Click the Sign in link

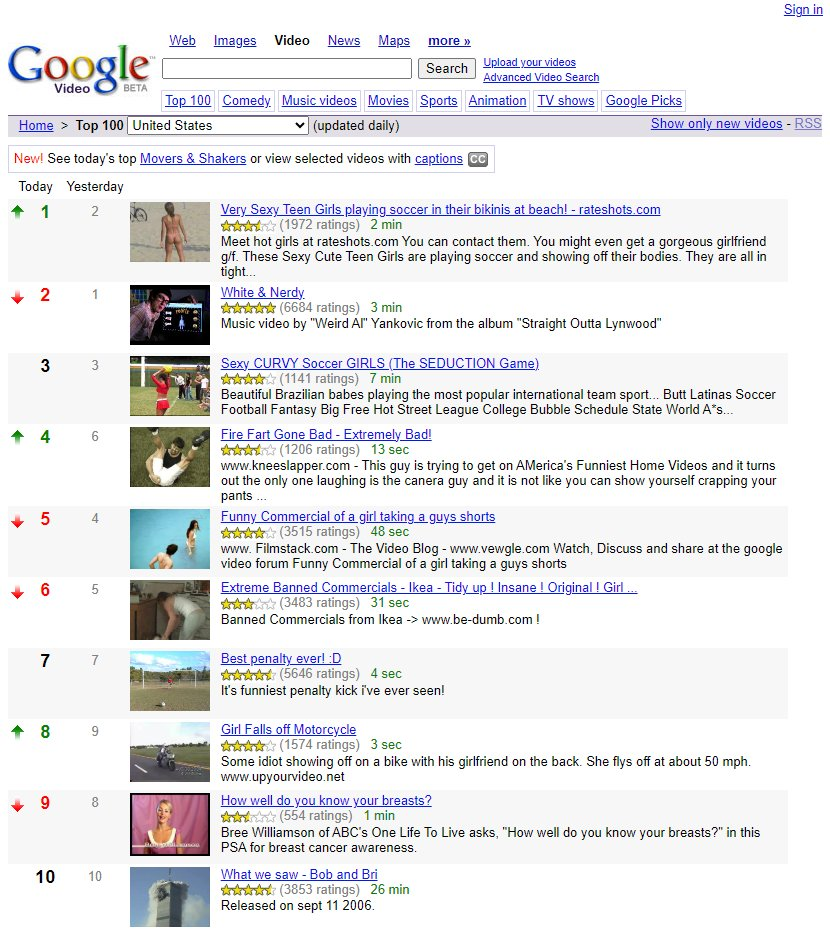(803, 9)
